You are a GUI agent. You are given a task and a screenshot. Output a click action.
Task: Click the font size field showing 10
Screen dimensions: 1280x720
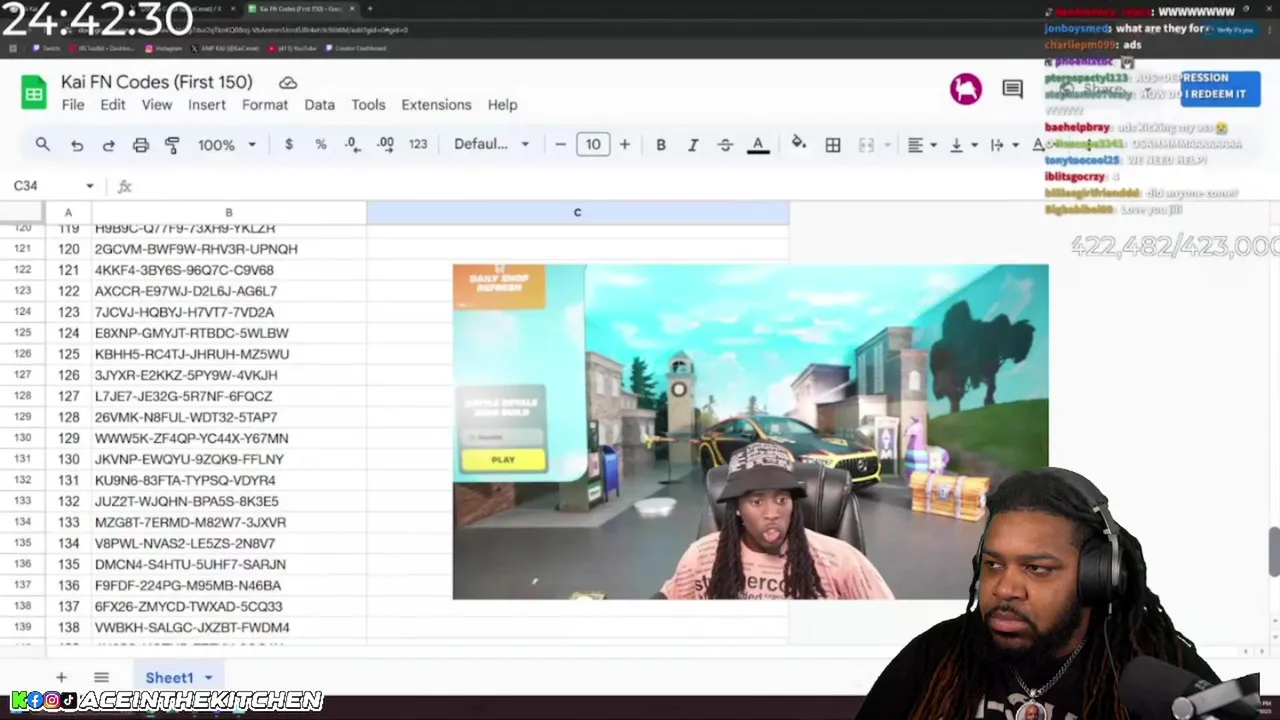593,144
